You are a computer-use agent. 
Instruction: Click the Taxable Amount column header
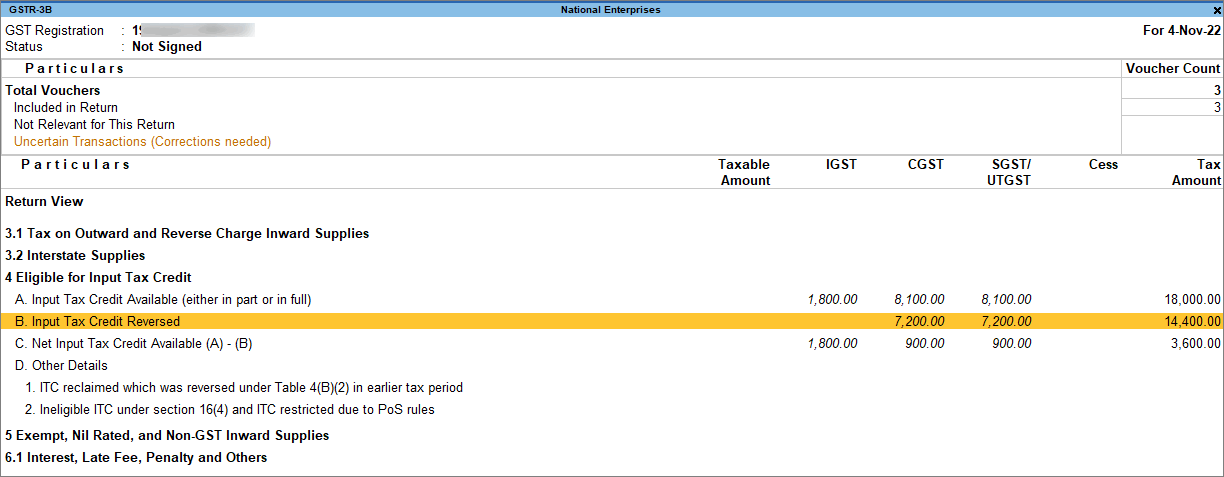[745, 173]
